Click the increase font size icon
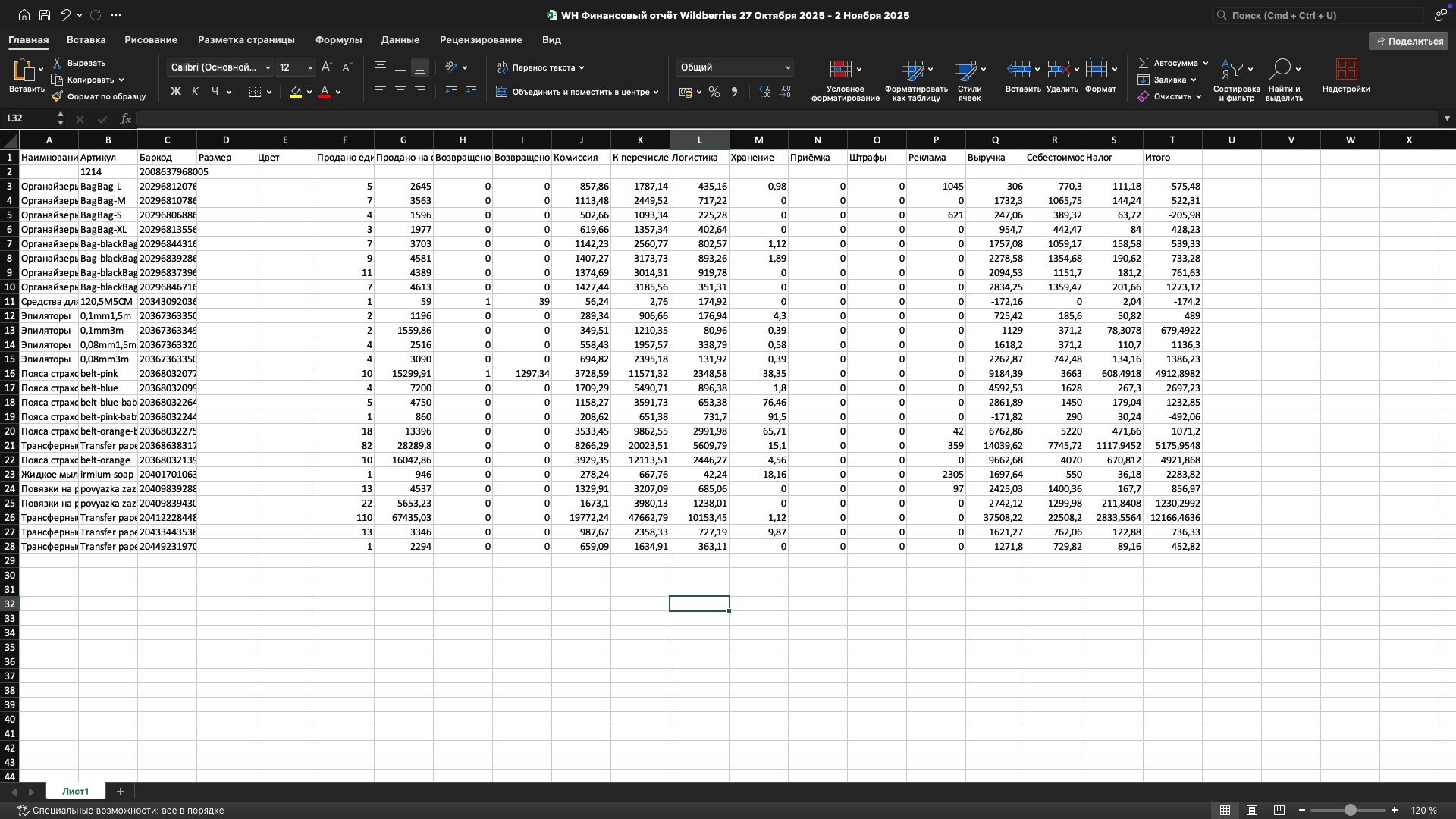This screenshot has width=1456, height=819. 327,67
